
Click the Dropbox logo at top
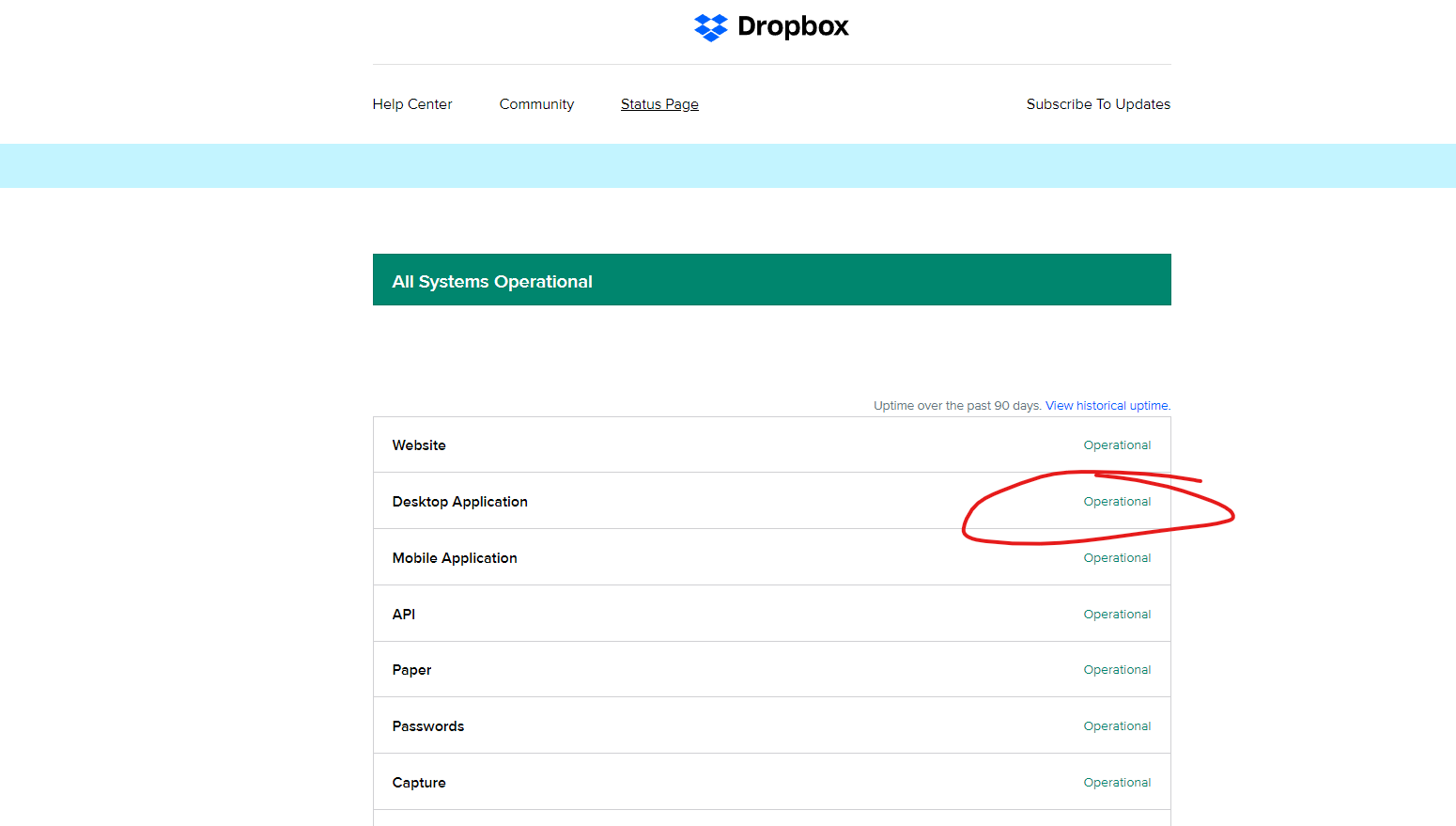point(771,27)
